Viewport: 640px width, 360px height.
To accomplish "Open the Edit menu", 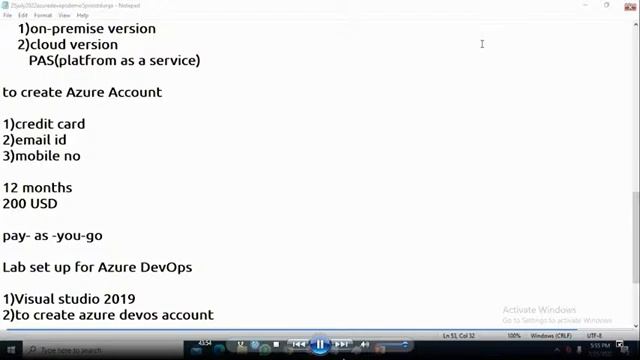I will [22, 15].
